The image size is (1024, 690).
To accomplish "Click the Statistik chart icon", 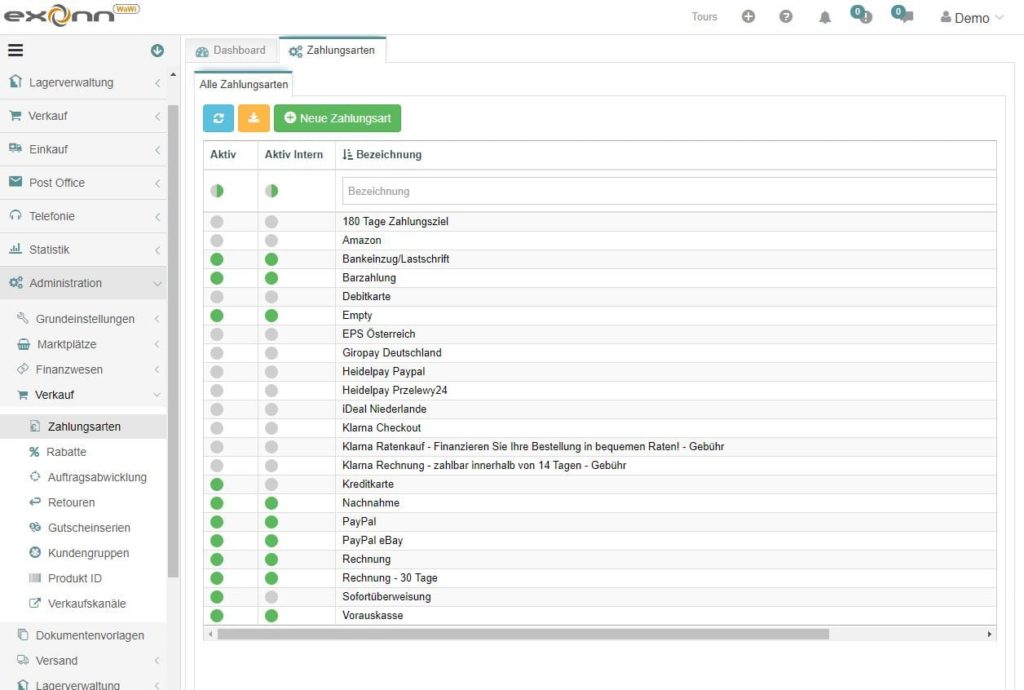I will point(16,249).
